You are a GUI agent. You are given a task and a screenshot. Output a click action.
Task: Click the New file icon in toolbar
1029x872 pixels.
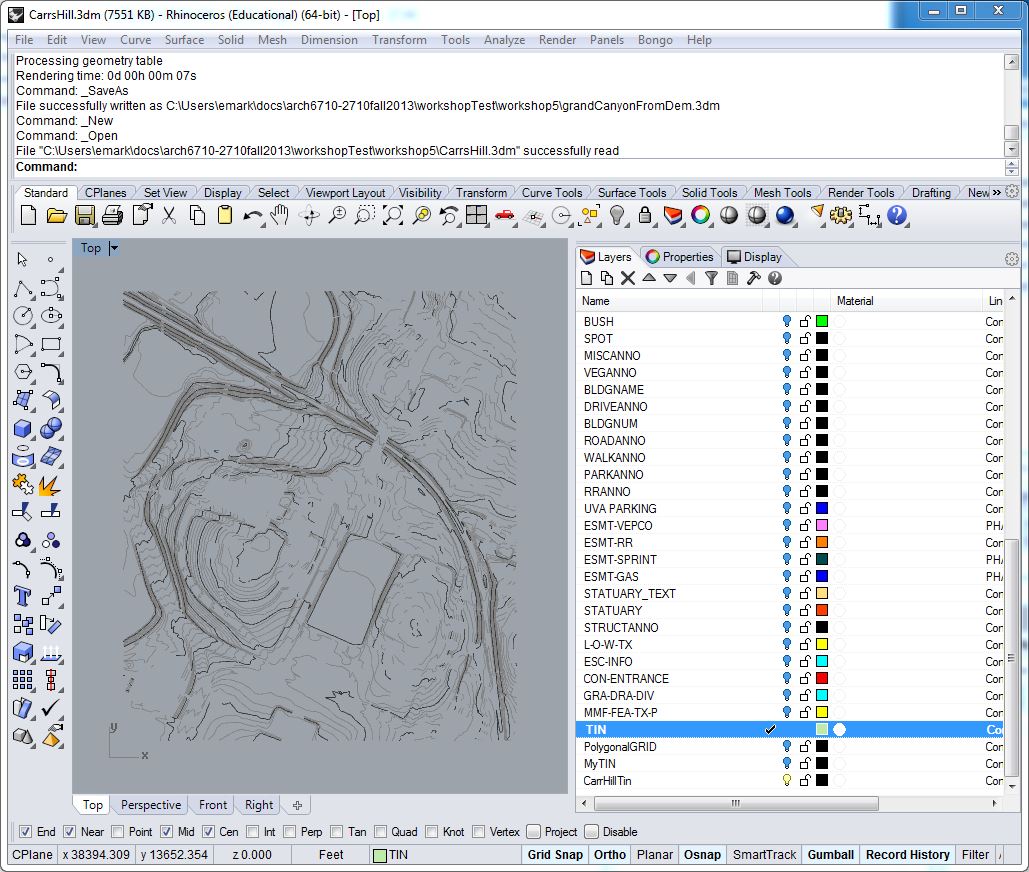pos(28,215)
